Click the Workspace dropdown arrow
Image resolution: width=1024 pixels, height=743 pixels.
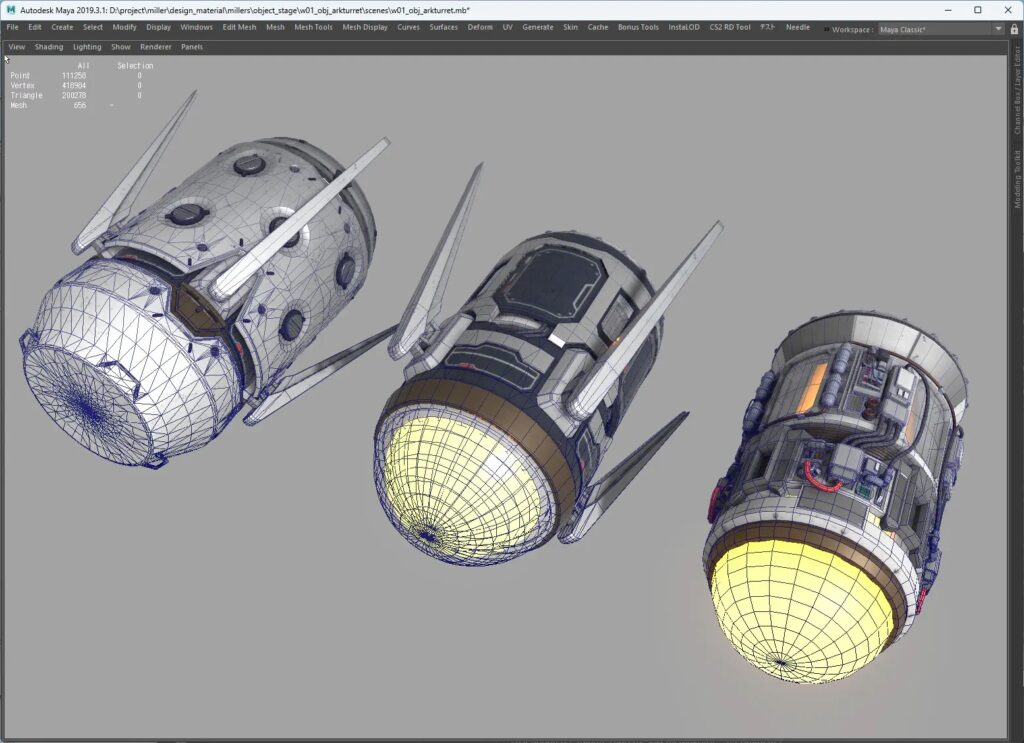coord(998,29)
